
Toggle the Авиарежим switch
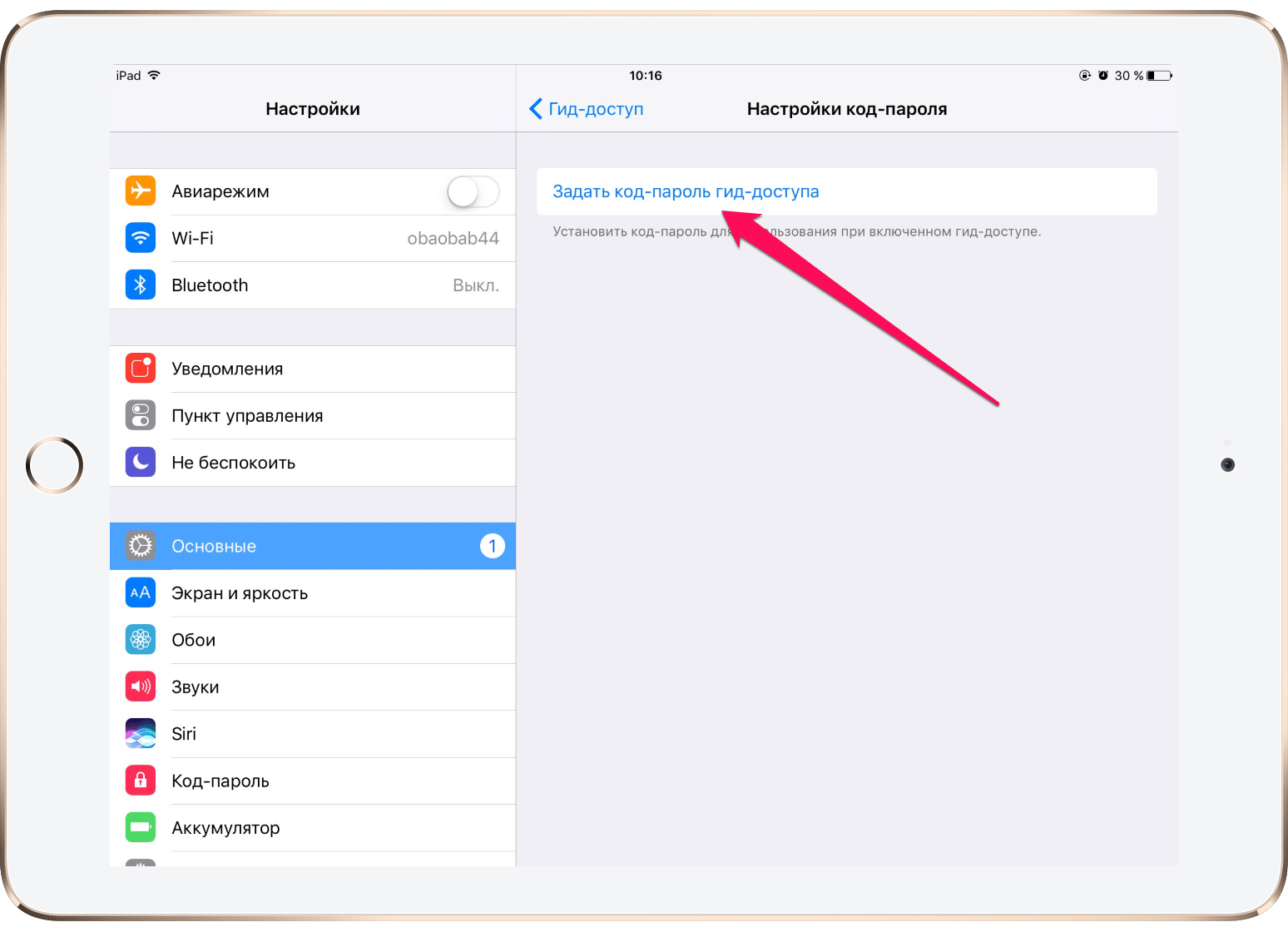(473, 191)
